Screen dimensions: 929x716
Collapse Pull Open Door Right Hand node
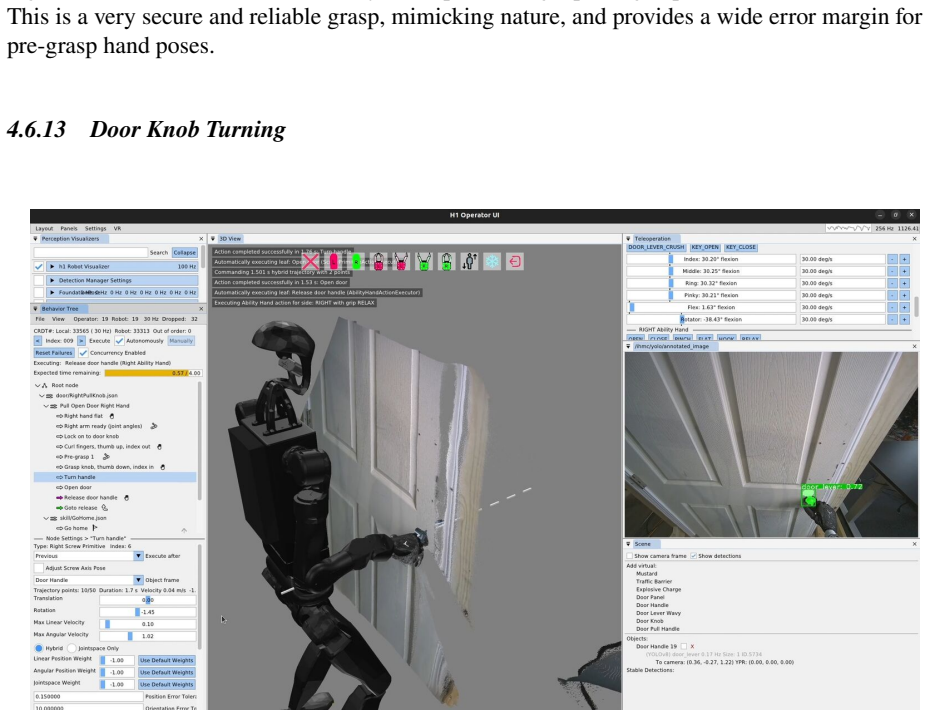point(46,406)
